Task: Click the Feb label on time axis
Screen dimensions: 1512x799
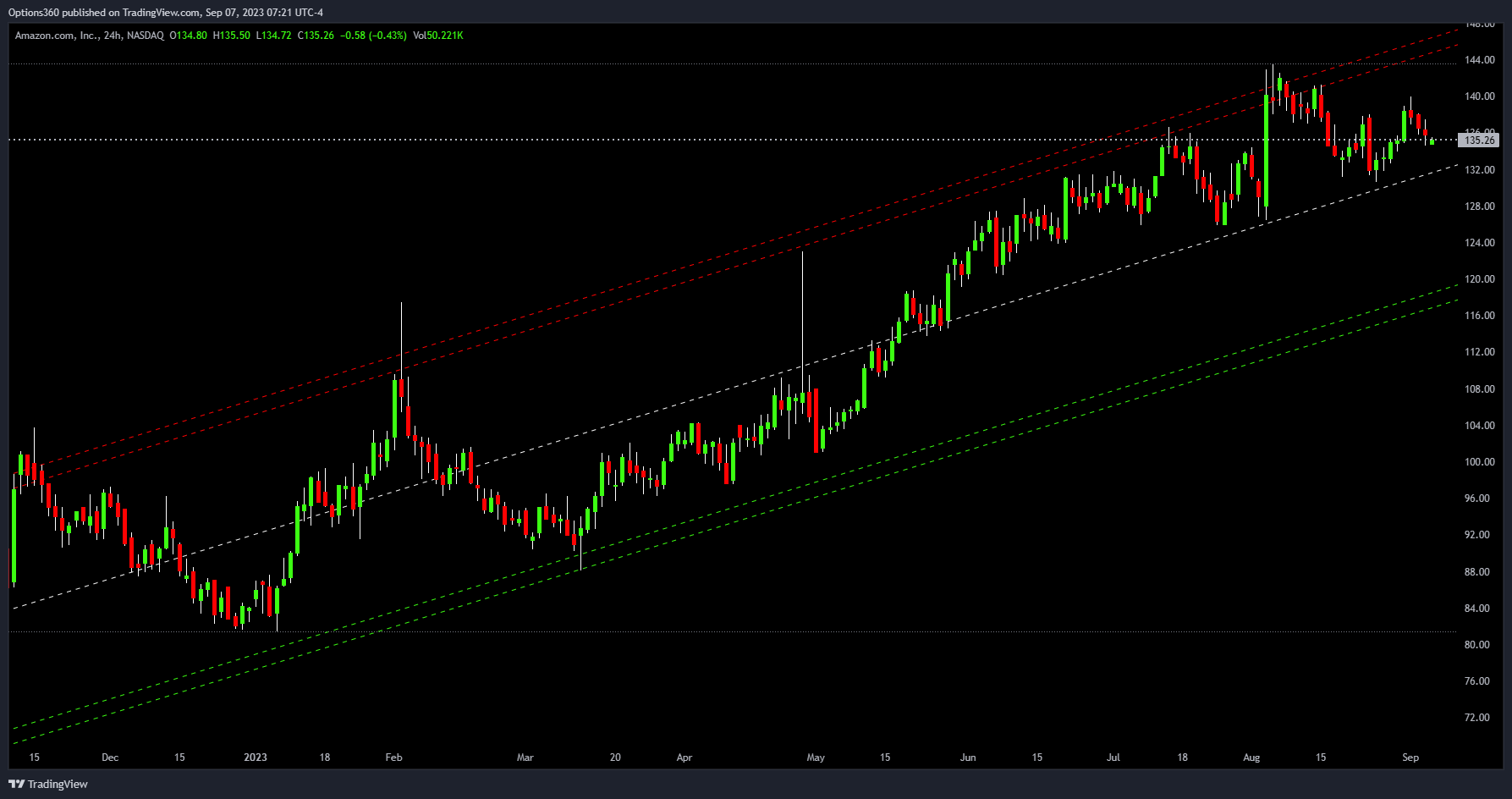Action: tap(393, 758)
